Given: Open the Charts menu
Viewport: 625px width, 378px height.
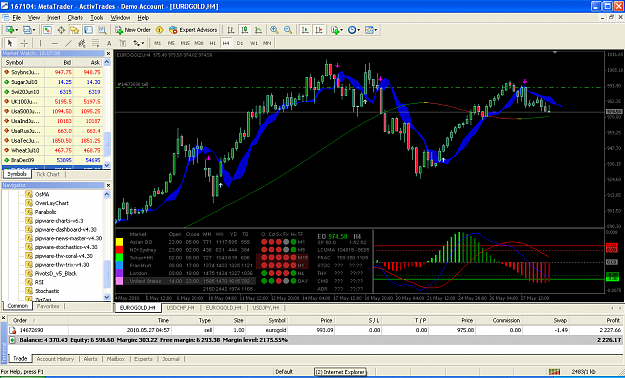Looking at the screenshot, I should [75, 18].
